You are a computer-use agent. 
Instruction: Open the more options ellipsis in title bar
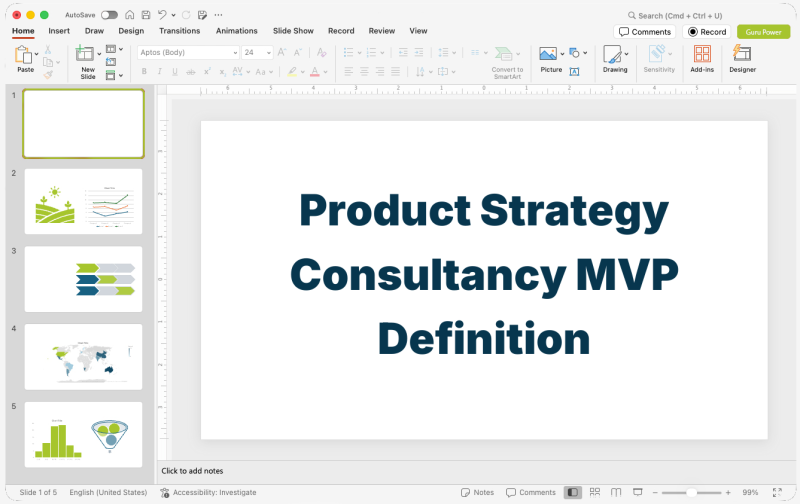[x=218, y=15]
